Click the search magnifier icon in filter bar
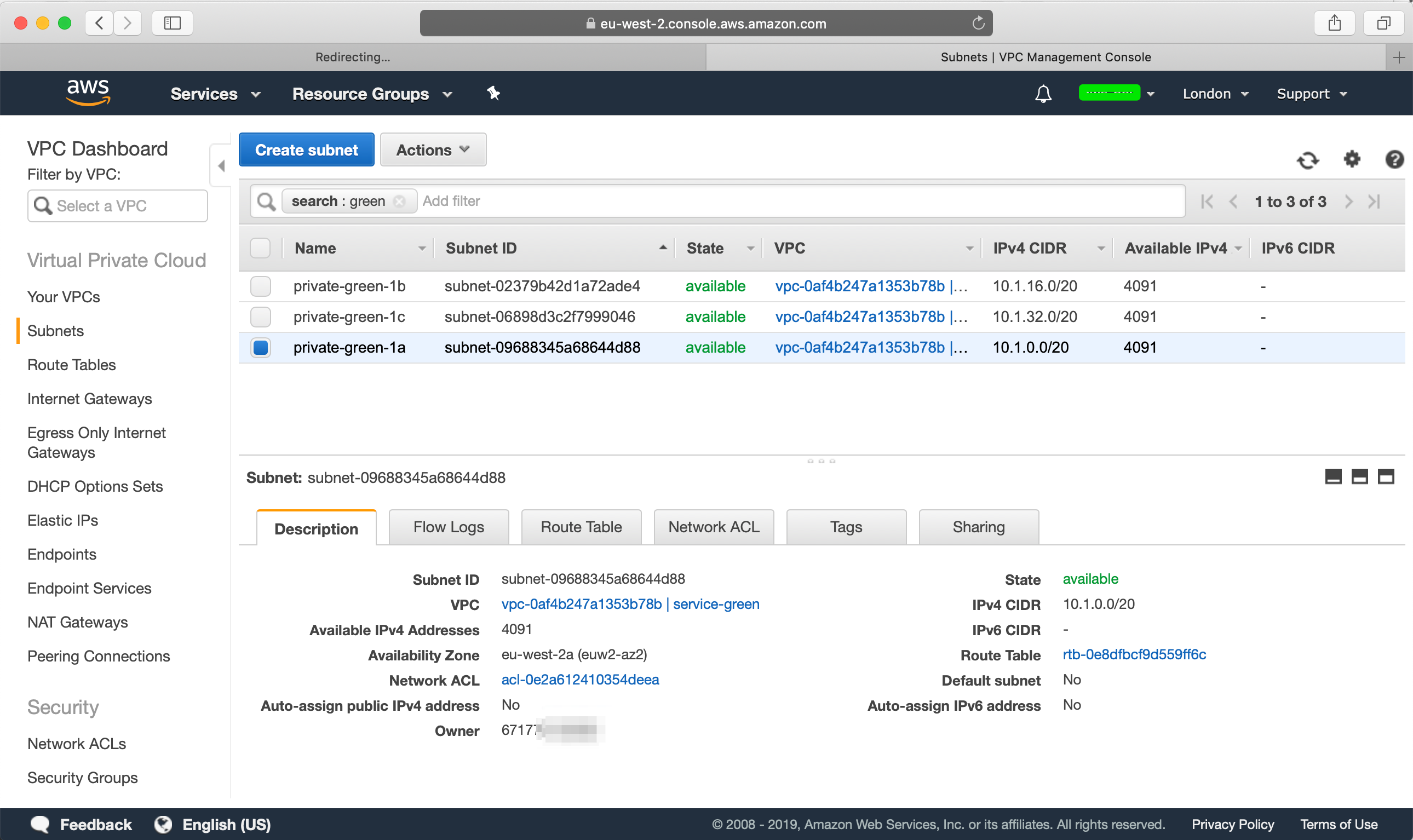 (266, 202)
